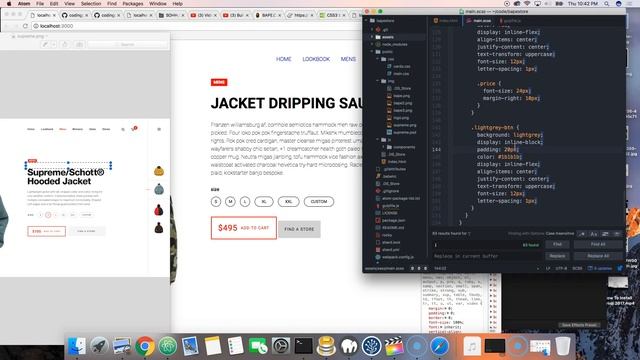This screenshot has width=640, height=360.
Task: Open Finder from the Dock
Action: click(77, 346)
